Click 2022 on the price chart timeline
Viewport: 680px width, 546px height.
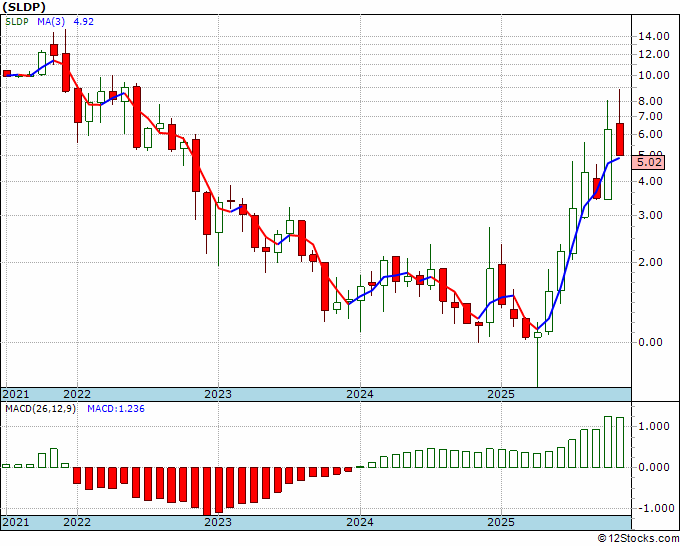point(77,394)
